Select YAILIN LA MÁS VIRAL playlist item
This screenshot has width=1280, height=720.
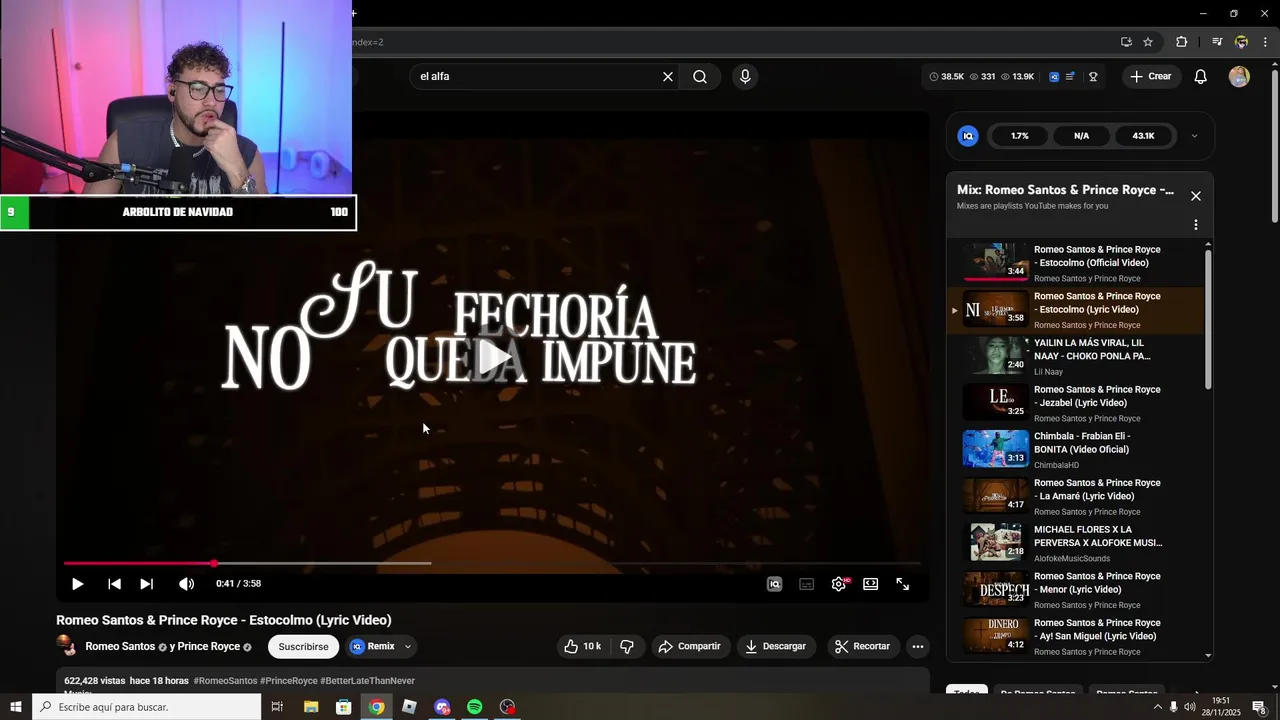1076,356
